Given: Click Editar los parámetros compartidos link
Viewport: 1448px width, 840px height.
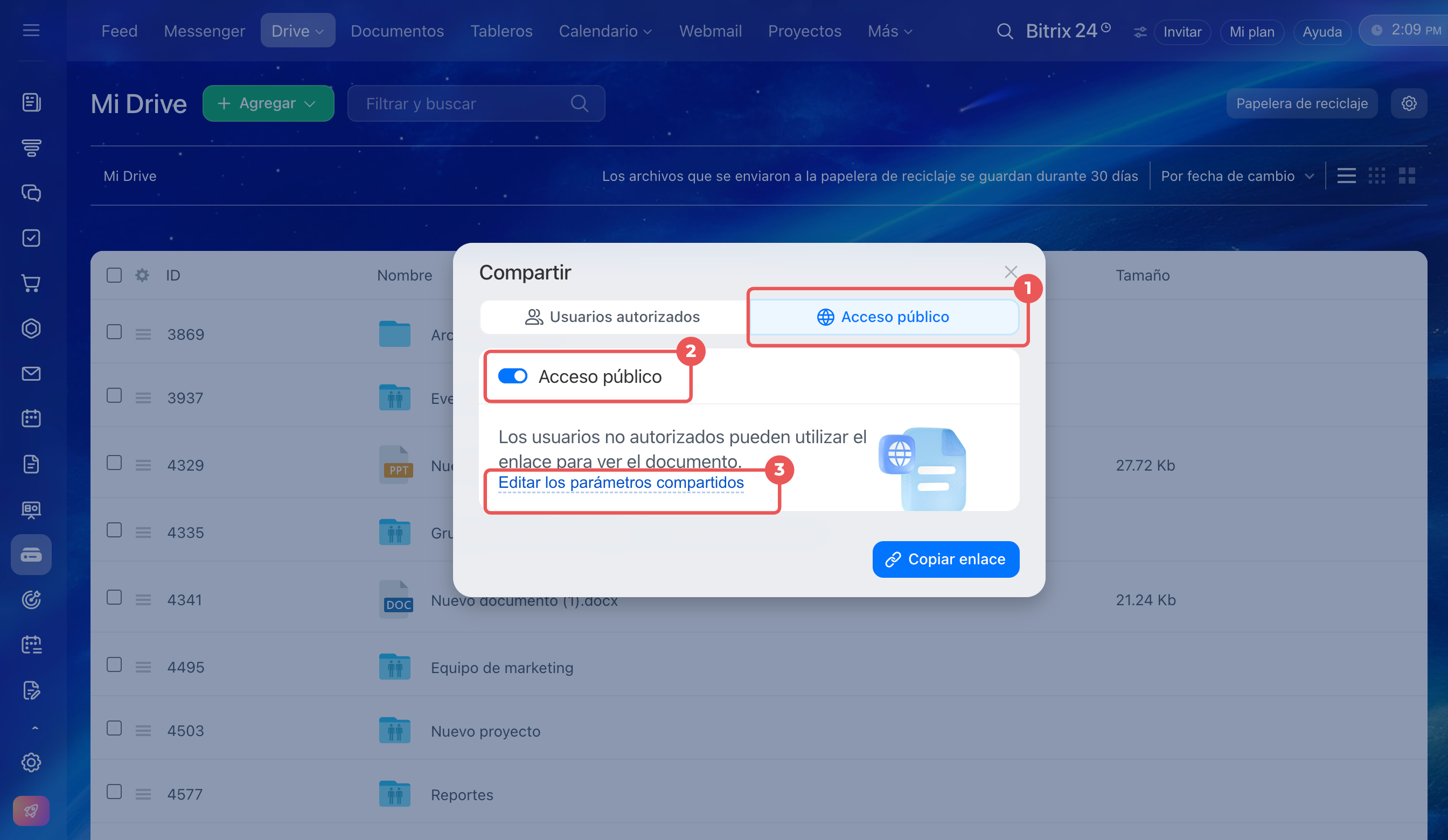Looking at the screenshot, I should point(621,482).
